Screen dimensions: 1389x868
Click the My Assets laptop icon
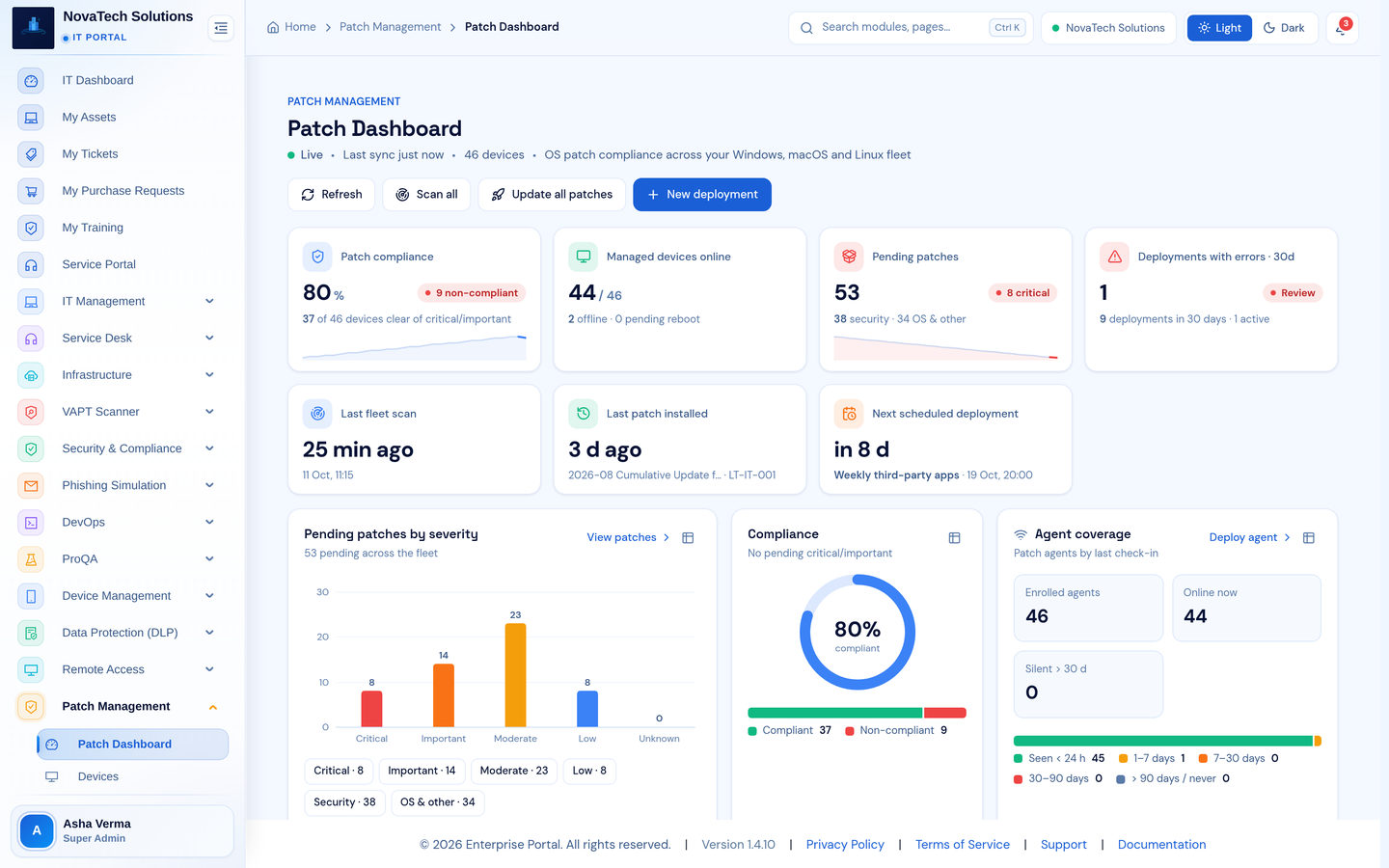click(31, 118)
